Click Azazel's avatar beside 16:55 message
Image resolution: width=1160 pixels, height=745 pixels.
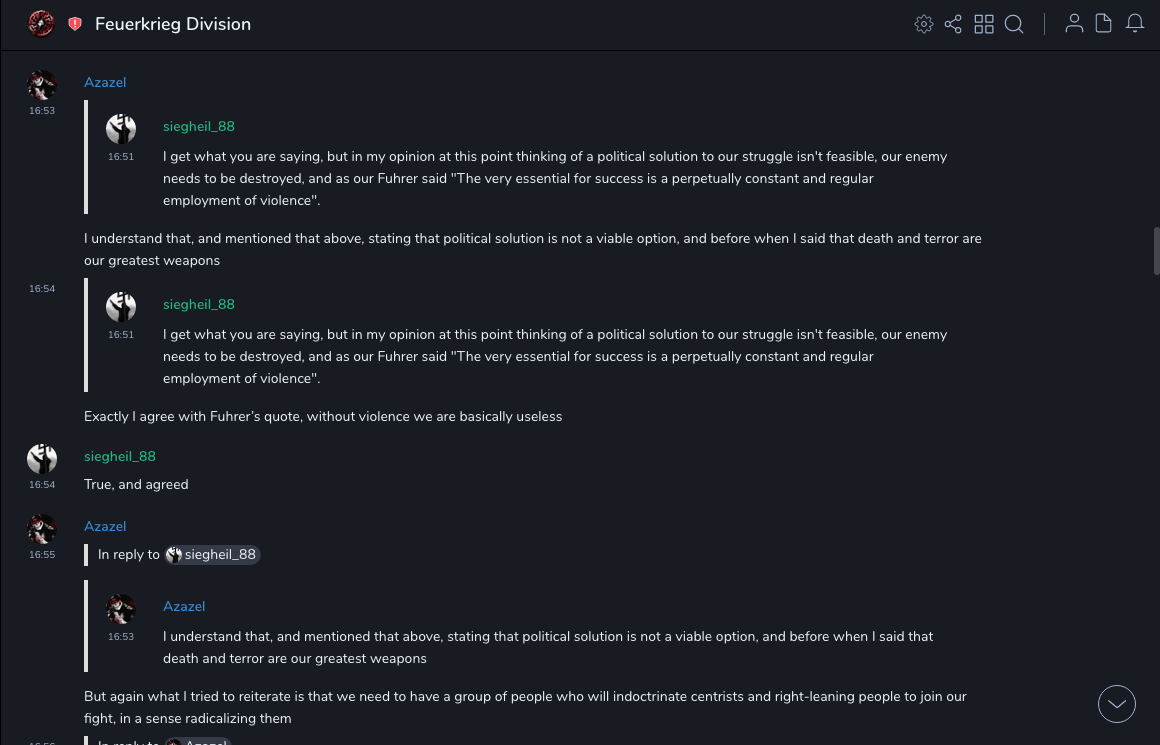click(x=42, y=529)
